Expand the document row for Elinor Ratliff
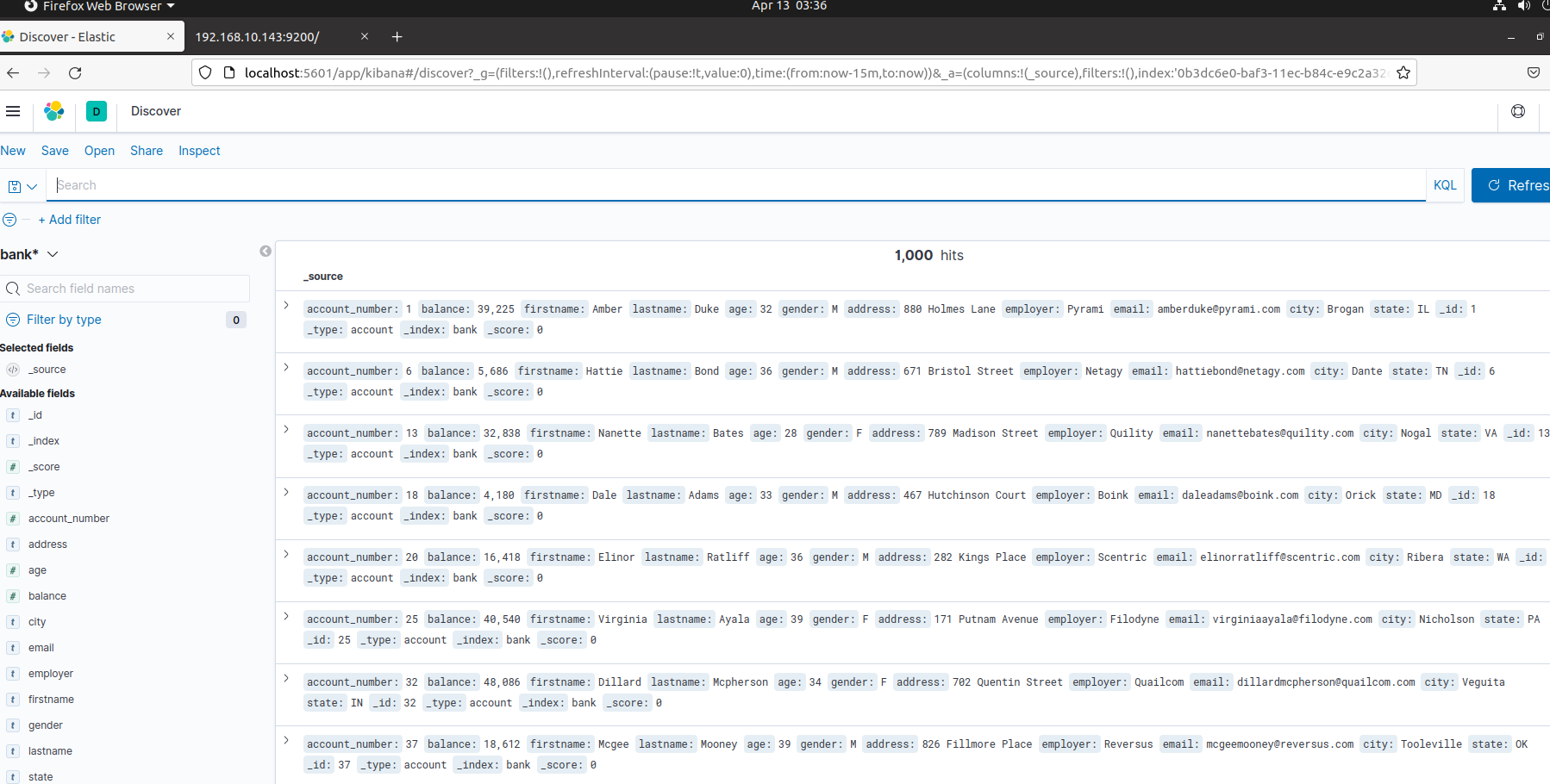 [286, 554]
